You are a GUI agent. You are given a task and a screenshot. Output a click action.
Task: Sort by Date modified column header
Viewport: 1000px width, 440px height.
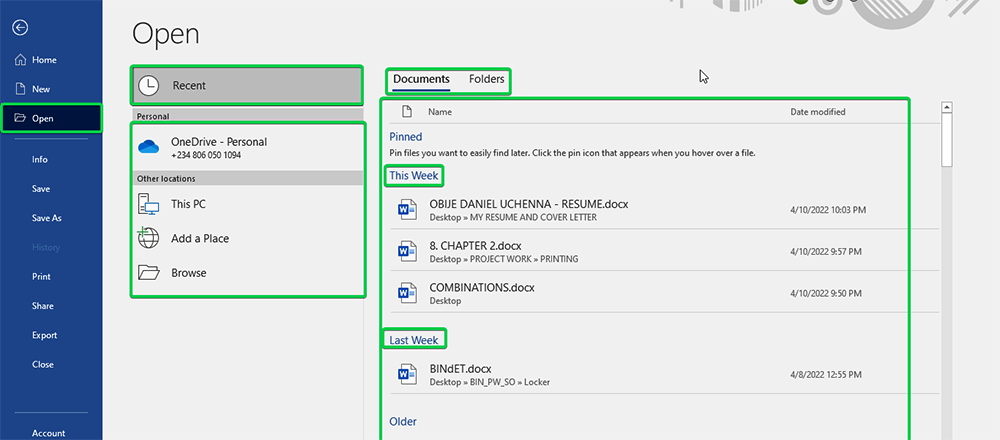pyautogui.click(x=817, y=112)
